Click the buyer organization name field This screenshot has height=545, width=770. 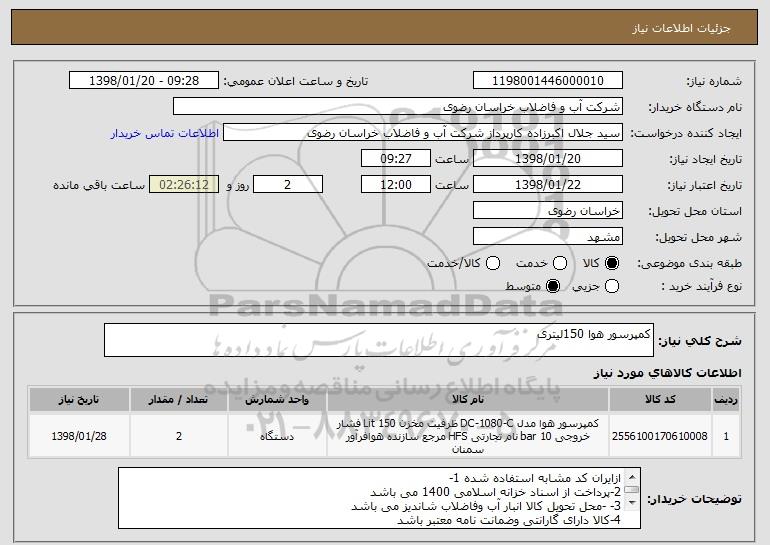tap(398, 107)
